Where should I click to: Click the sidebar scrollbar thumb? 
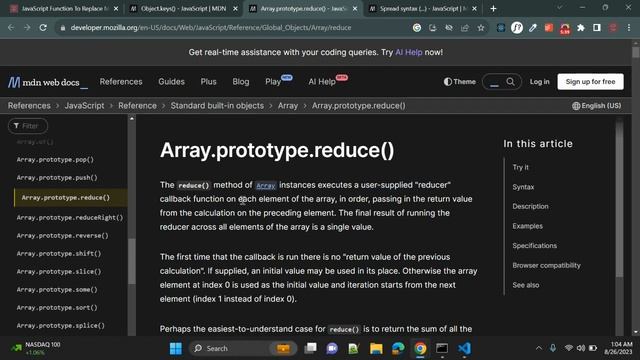click(132, 261)
